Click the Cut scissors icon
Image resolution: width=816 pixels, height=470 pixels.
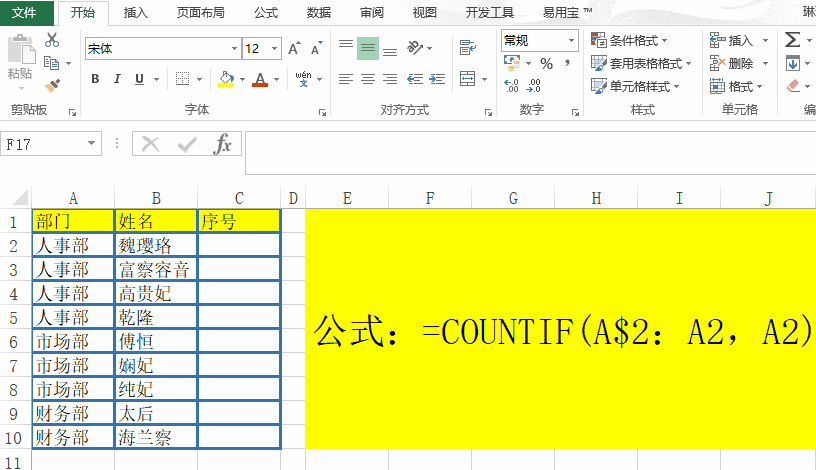pyautogui.click(x=52, y=40)
